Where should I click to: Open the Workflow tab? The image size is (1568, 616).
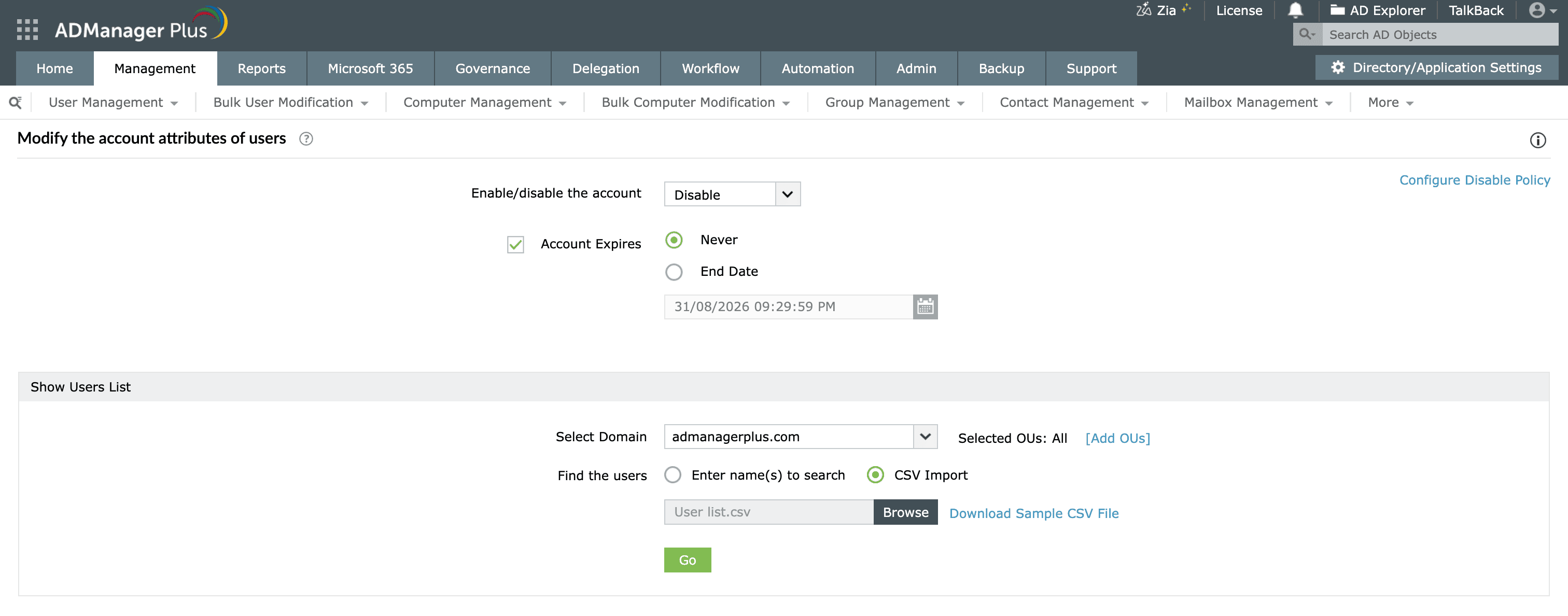tap(710, 68)
